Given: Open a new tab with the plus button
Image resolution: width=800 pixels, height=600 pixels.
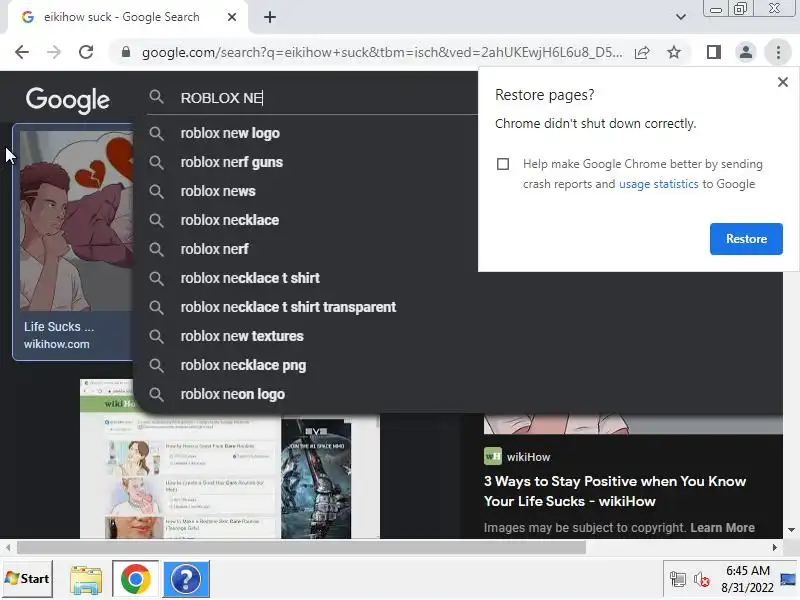Looking at the screenshot, I should tap(270, 17).
